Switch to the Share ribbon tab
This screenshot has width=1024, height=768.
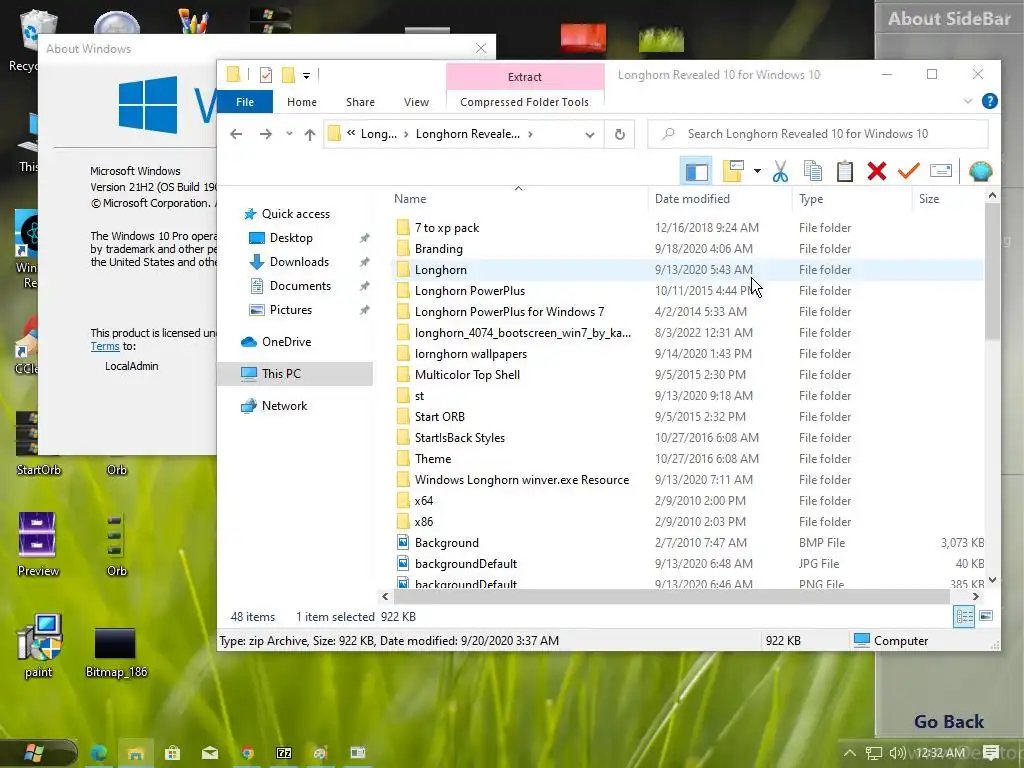pos(360,102)
